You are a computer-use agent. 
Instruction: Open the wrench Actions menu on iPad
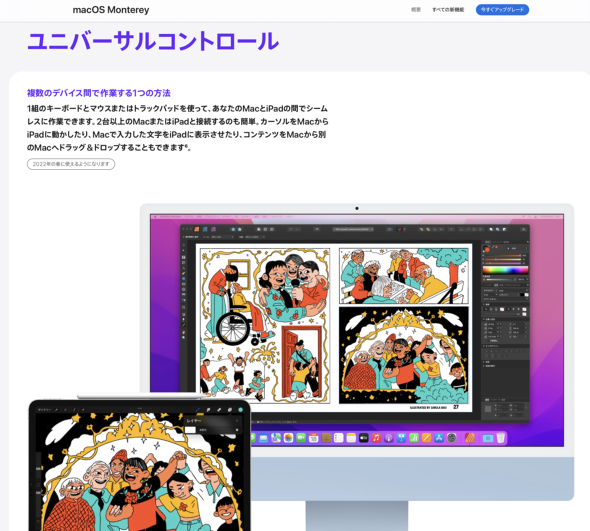[x=57, y=409]
